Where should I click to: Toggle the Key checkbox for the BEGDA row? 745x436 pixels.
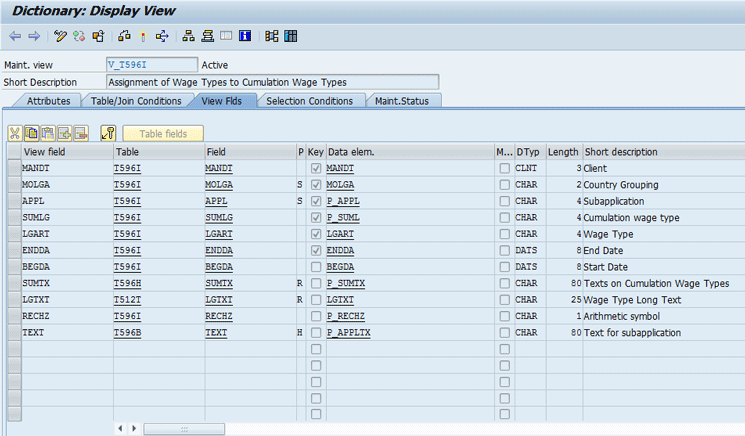point(316,267)
